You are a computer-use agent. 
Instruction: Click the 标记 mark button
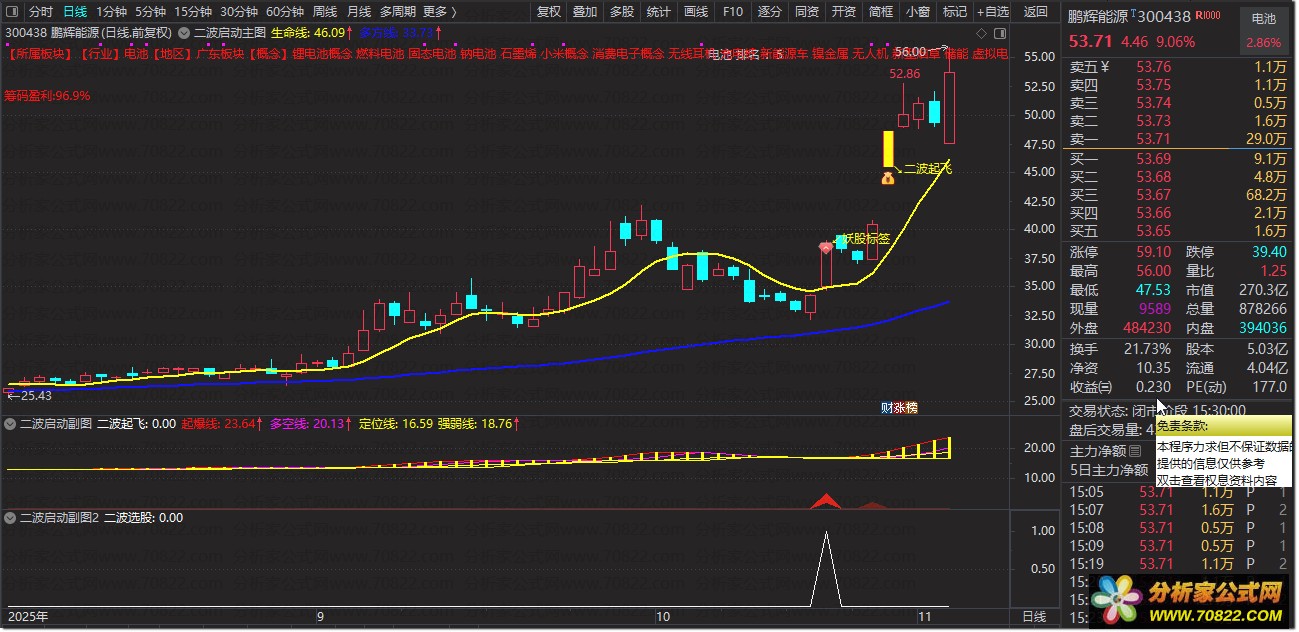coord(954,12)
